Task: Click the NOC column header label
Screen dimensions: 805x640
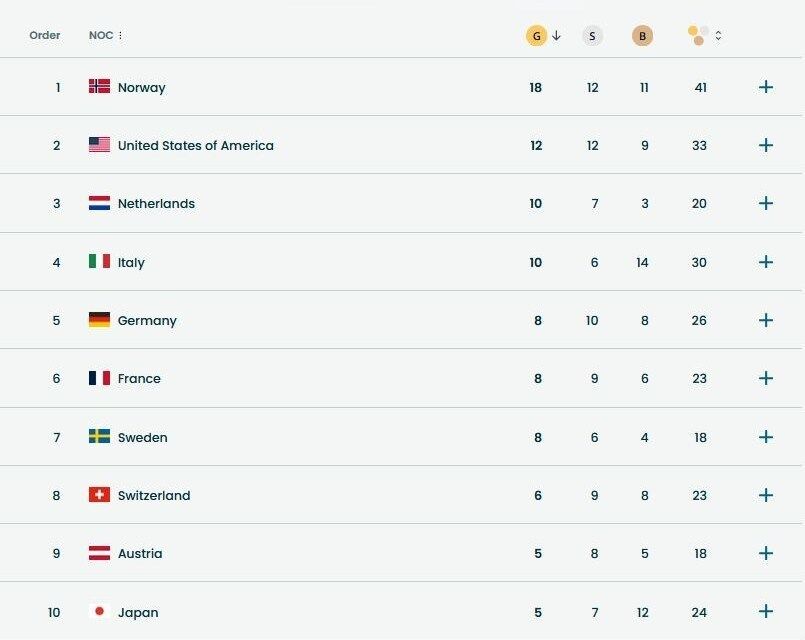Action: pyautogui.click(x=100, y=36)
